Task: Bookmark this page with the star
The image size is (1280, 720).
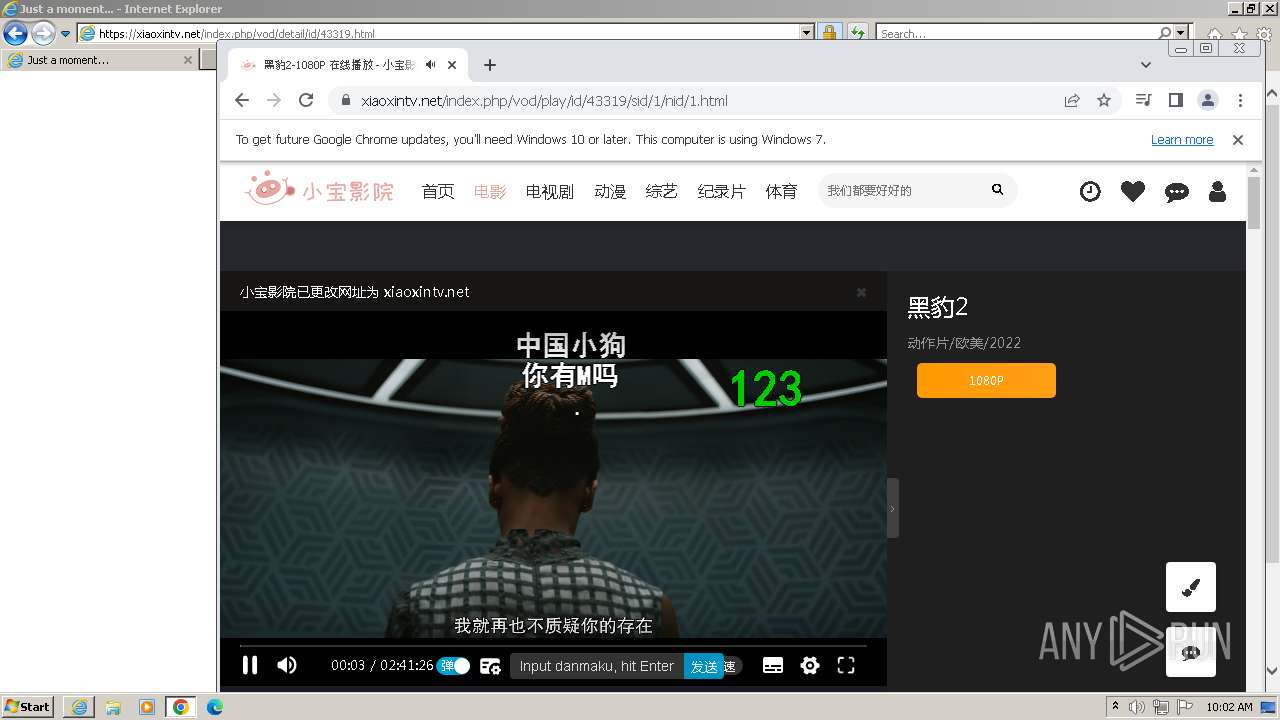Action: coord(1104,100)
